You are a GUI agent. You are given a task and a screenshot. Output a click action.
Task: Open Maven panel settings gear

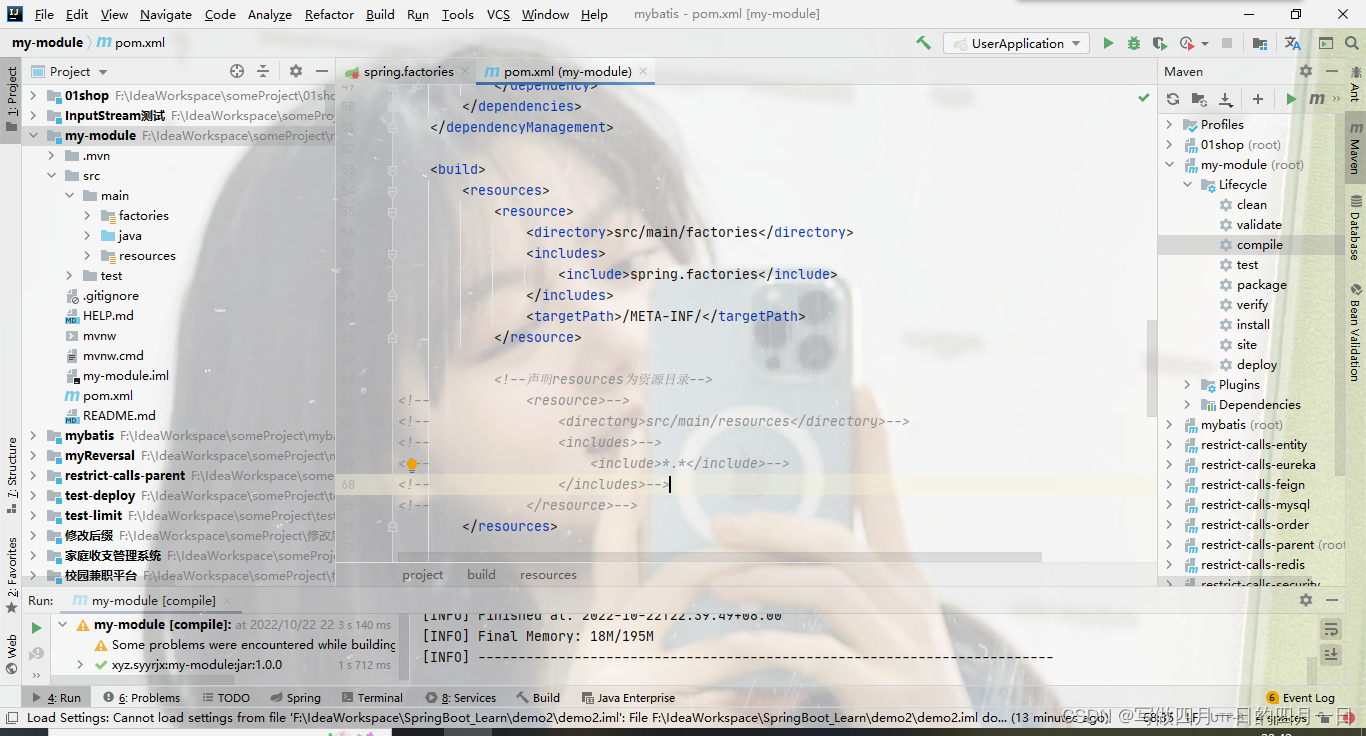[x=1306, y=71]
